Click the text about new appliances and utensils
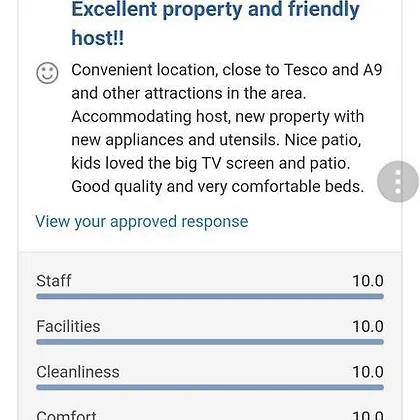Viewport: 420px width, 420px height. pyautogui.click(x=175, y=140)
